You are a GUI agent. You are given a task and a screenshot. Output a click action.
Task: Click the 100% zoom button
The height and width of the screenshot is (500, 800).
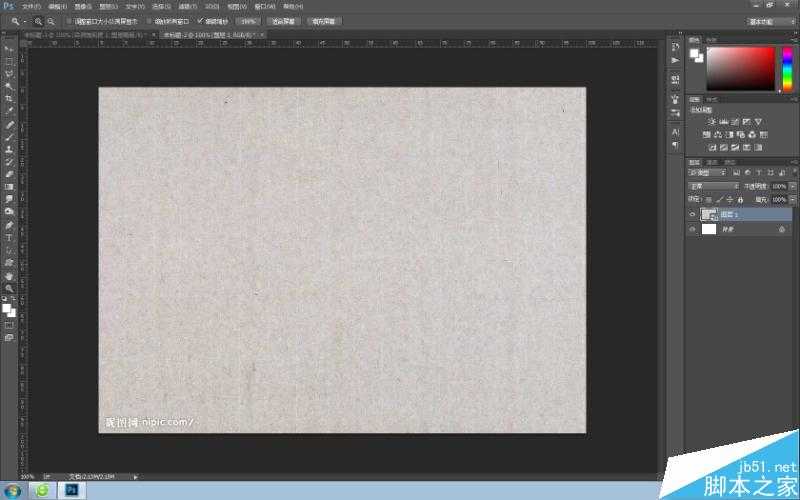tap(248, 20)
